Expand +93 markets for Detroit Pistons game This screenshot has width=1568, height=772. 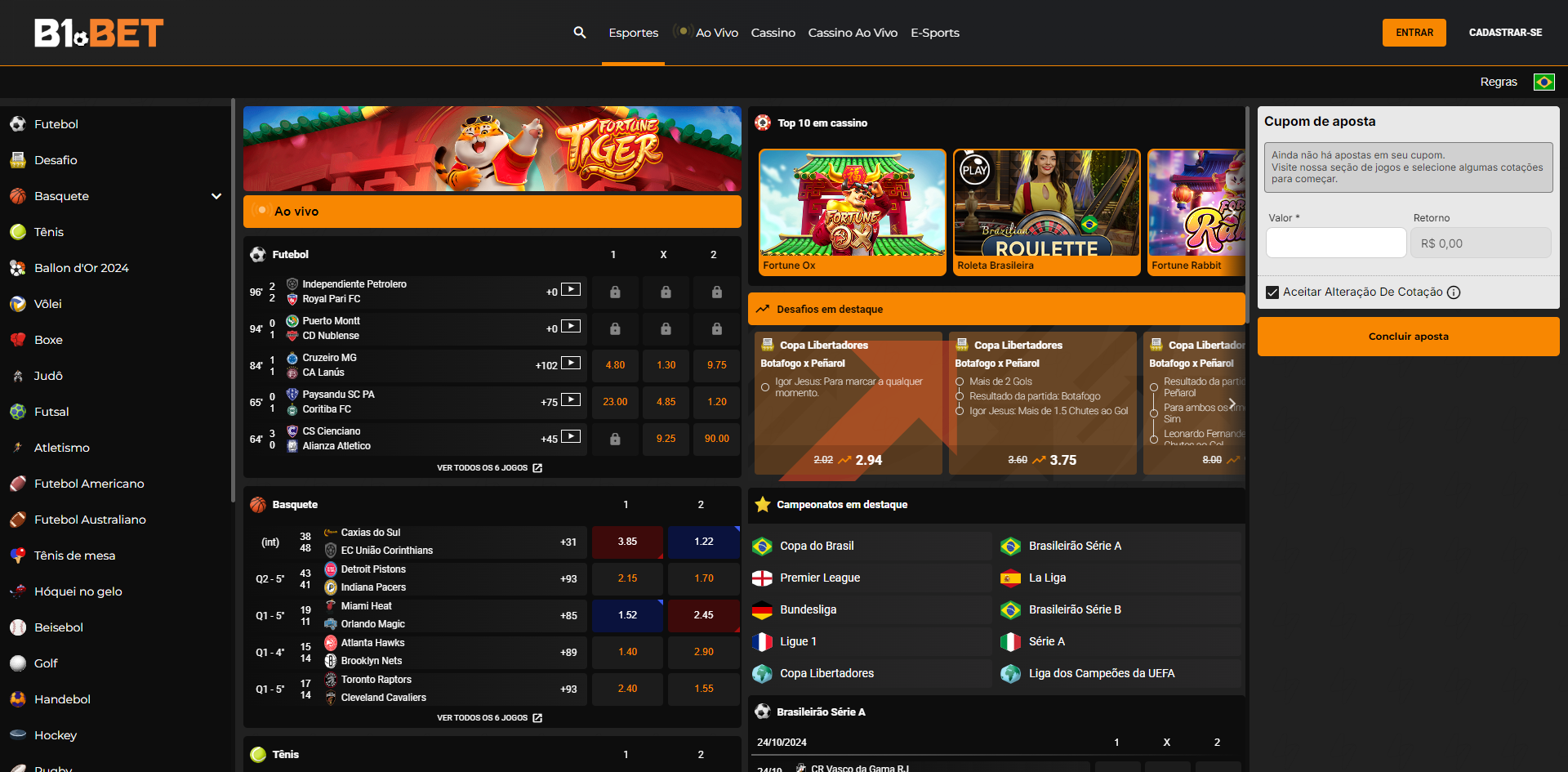point(568,579)
